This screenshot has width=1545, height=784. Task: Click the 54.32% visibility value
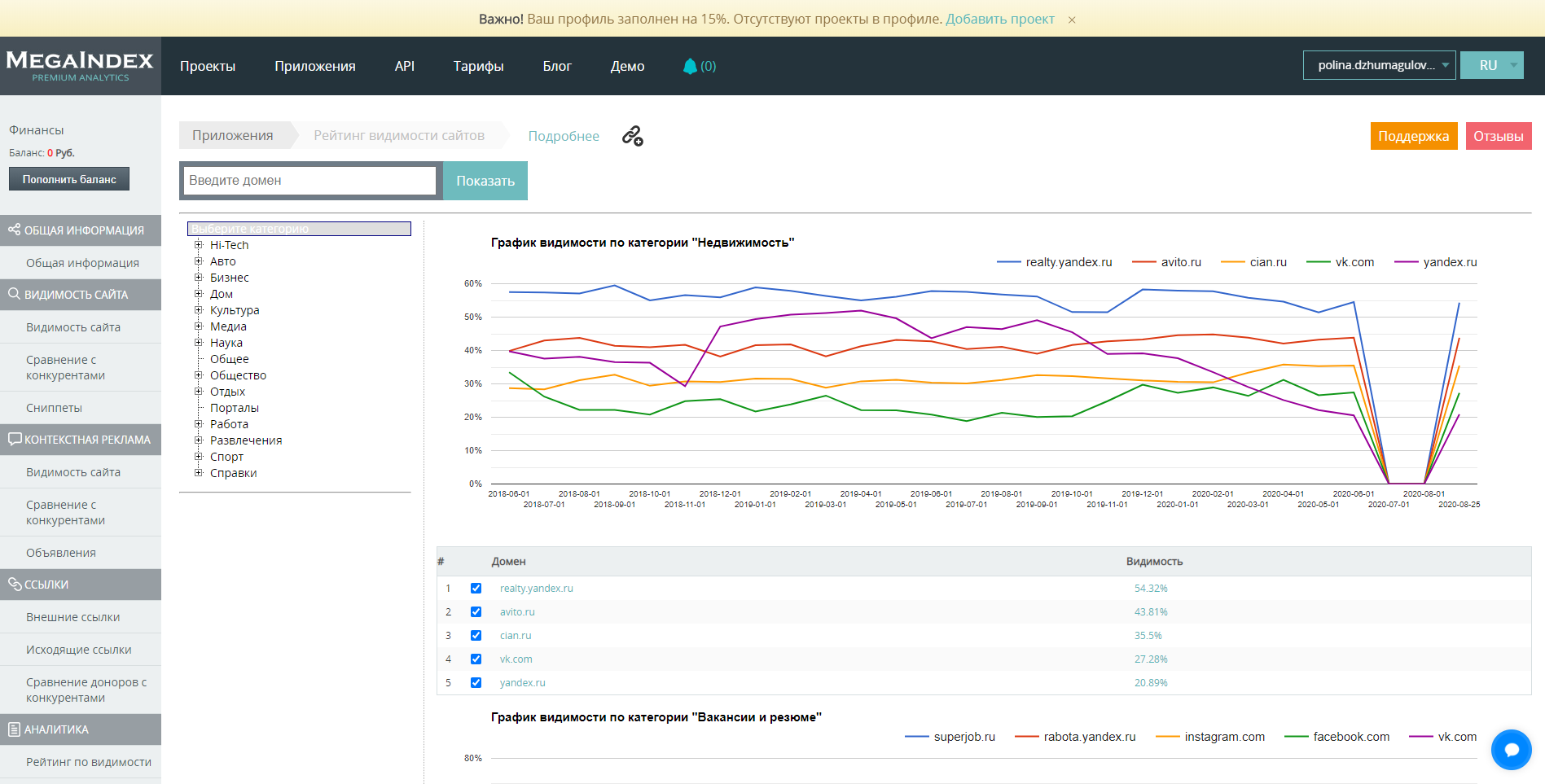[x=1151, y=588]
